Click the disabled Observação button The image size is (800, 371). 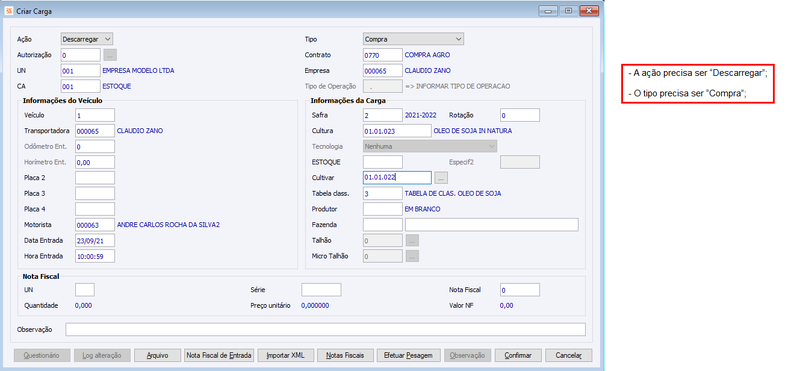(467, 355)
